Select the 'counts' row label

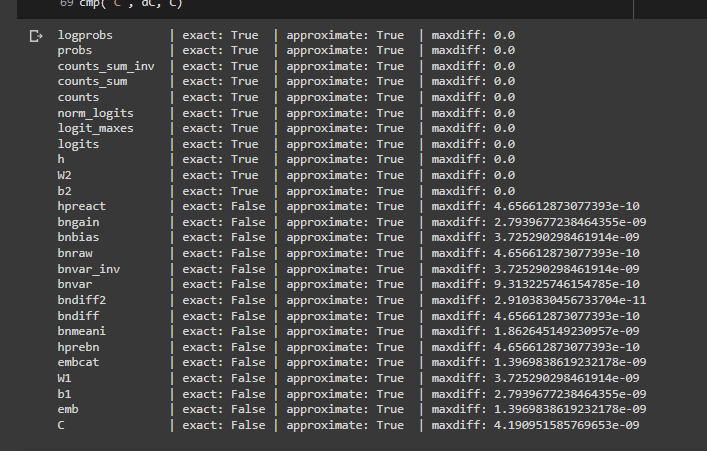coord(78,97)
